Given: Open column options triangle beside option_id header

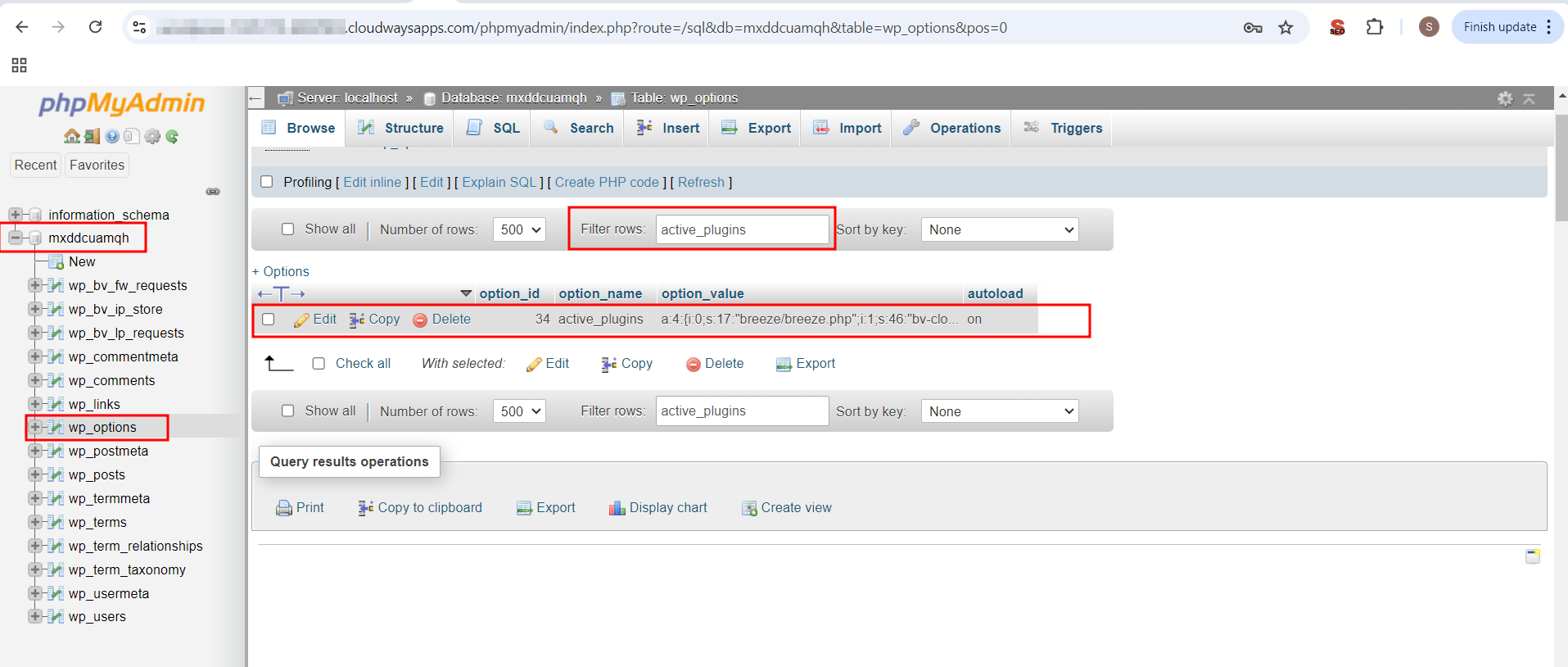Looking at the screenshot, I should point(466,293).
